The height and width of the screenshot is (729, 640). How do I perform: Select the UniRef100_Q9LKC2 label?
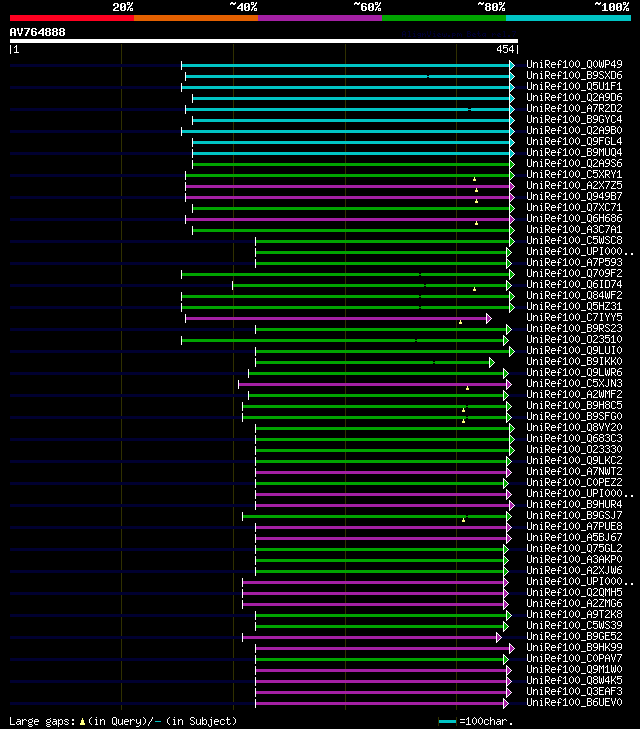[x=574, y=460]
